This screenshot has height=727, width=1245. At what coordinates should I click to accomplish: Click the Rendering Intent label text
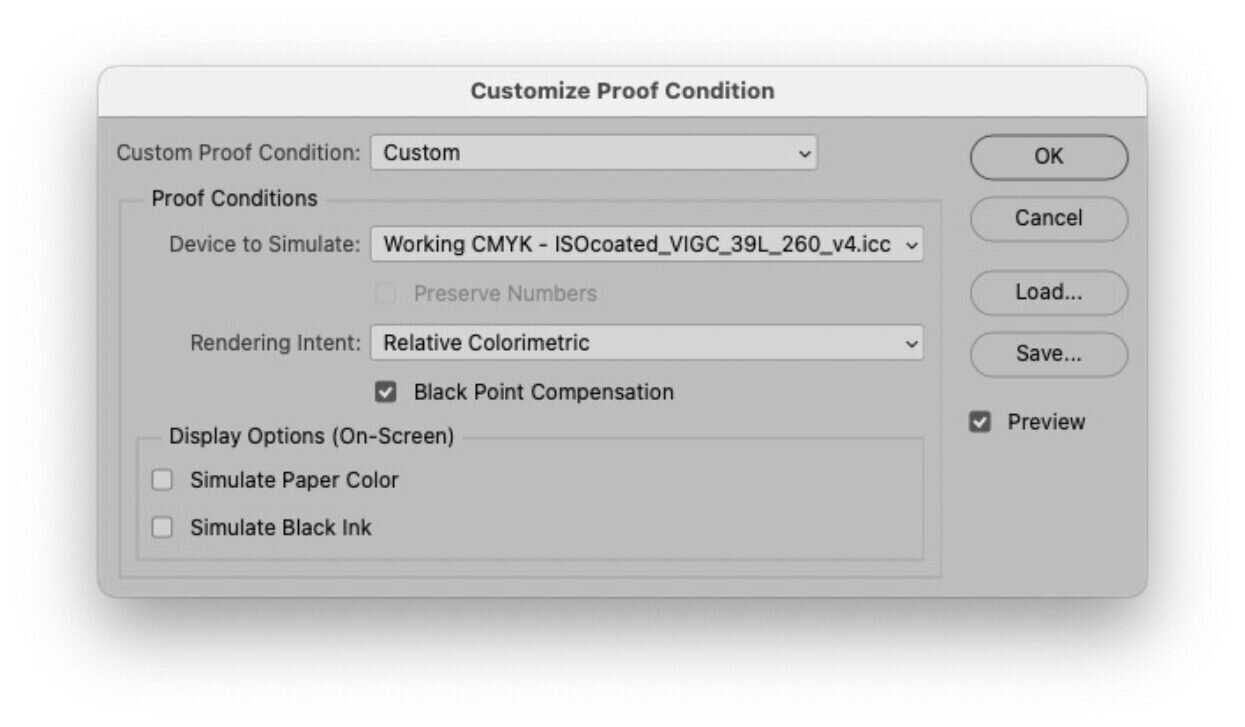275,343
